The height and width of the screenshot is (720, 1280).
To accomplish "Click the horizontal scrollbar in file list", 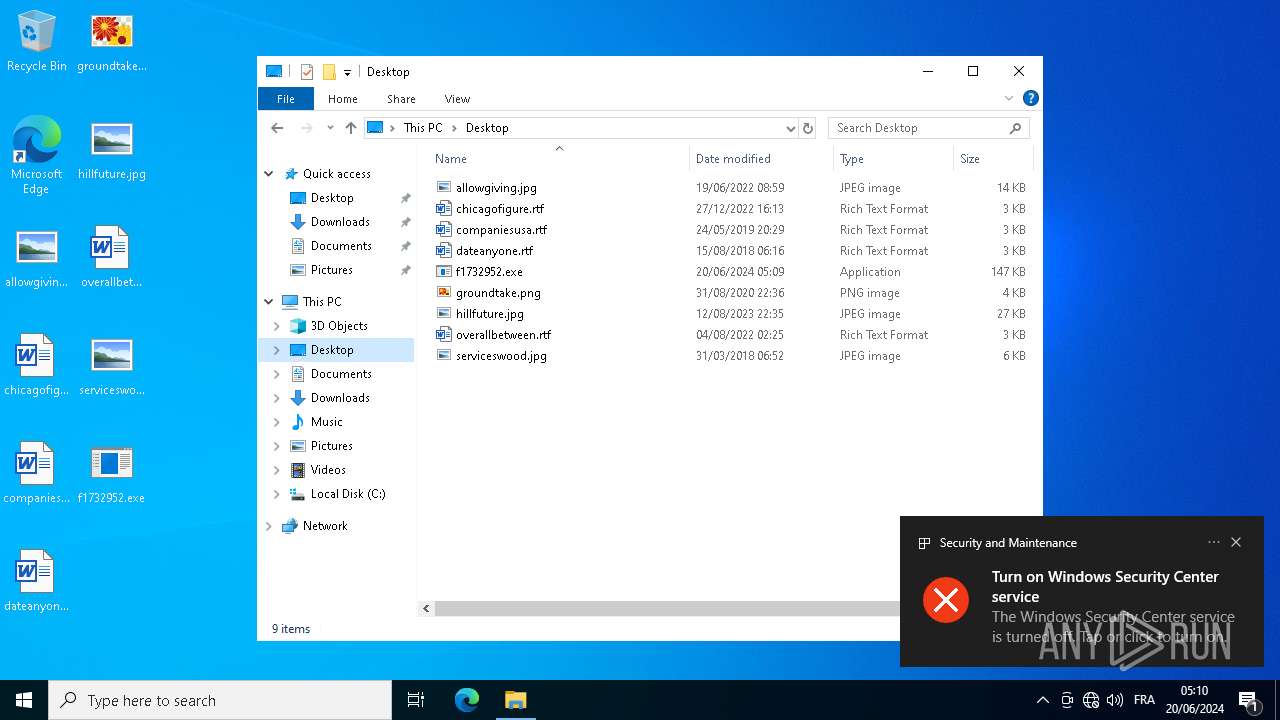I will click(x=665, y=608).
